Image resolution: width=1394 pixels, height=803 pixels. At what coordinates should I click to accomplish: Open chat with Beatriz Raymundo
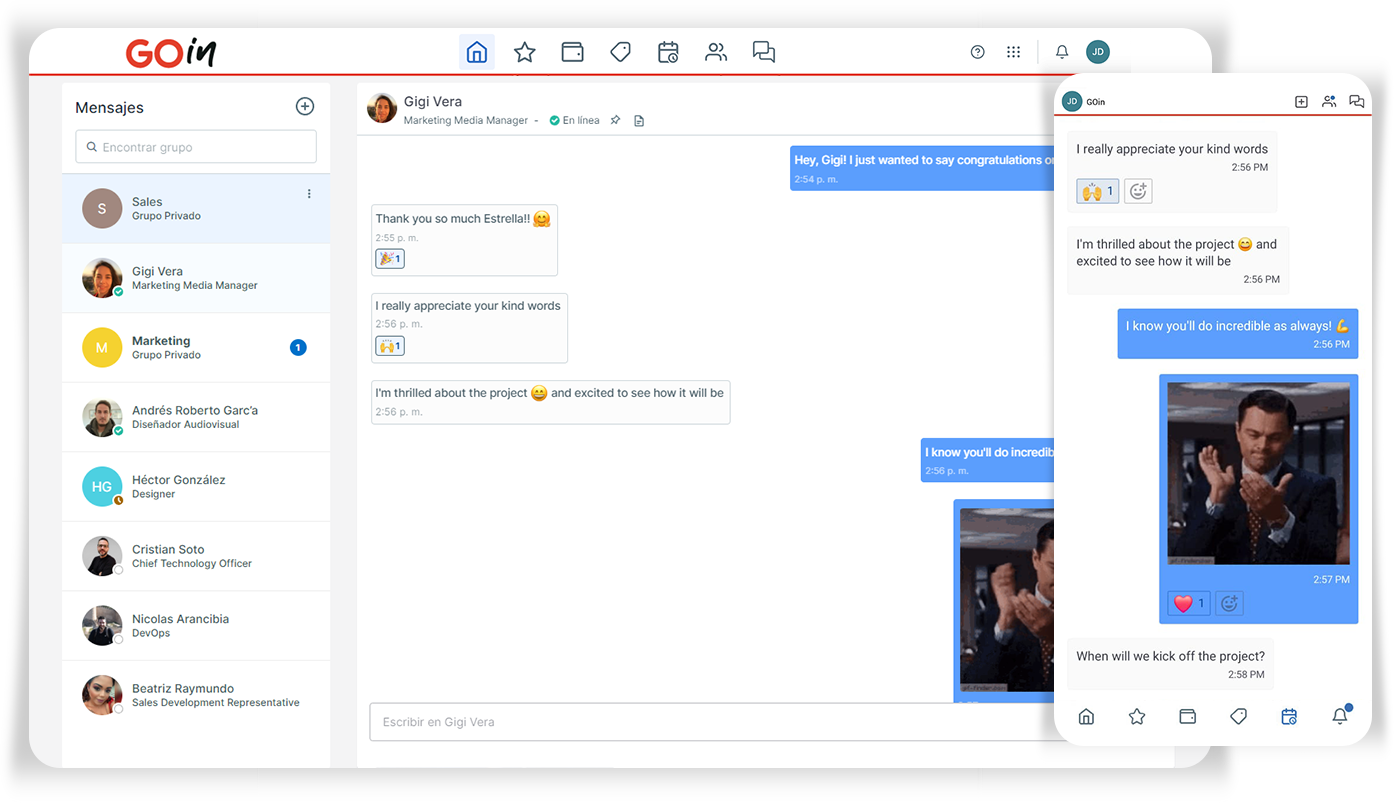click(196, 695)
